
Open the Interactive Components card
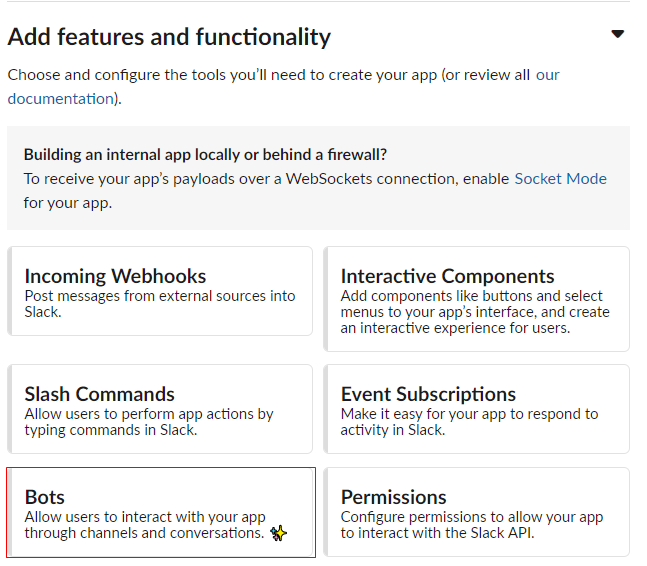(x=477, y=299)
